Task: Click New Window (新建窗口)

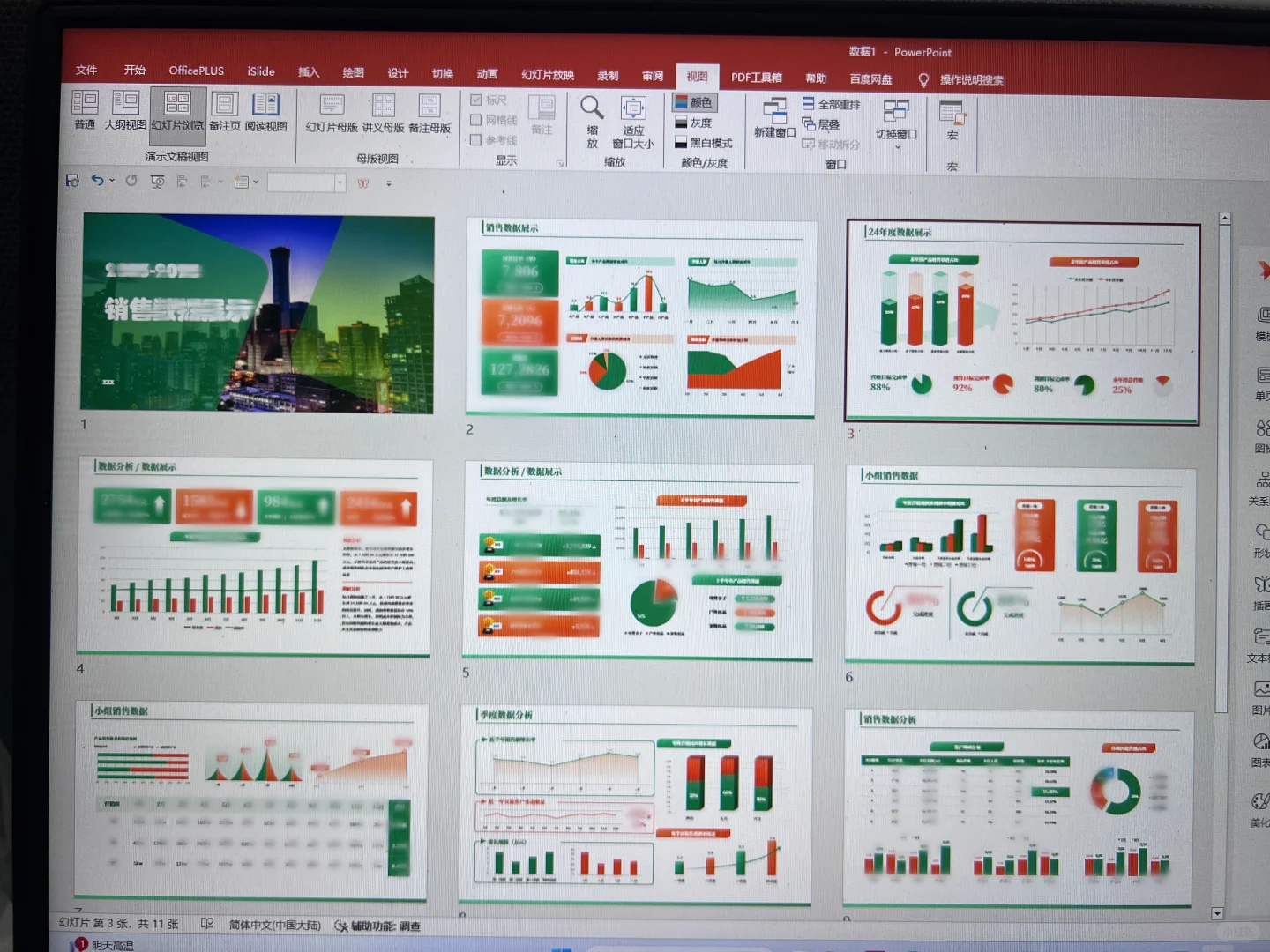Action: tap(774, 119)
